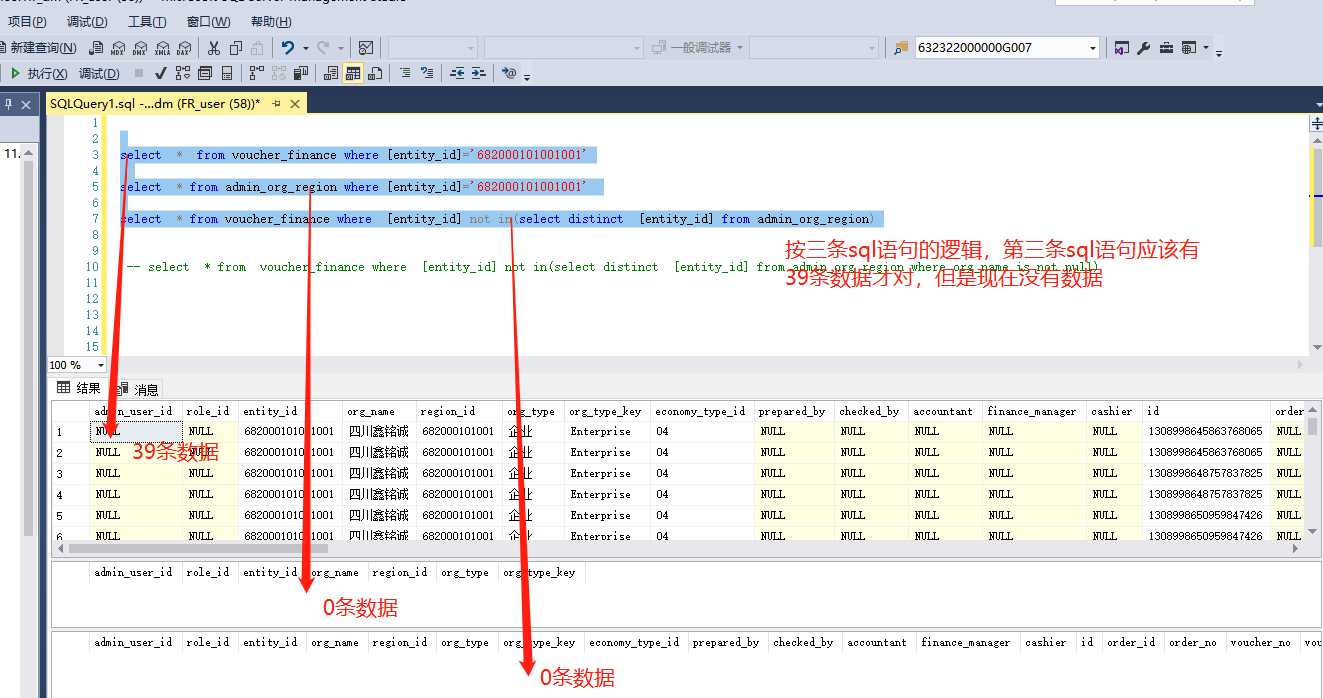Open the Query Options icon
Viewport: 1323px width, 698px height.
(205, 73)
